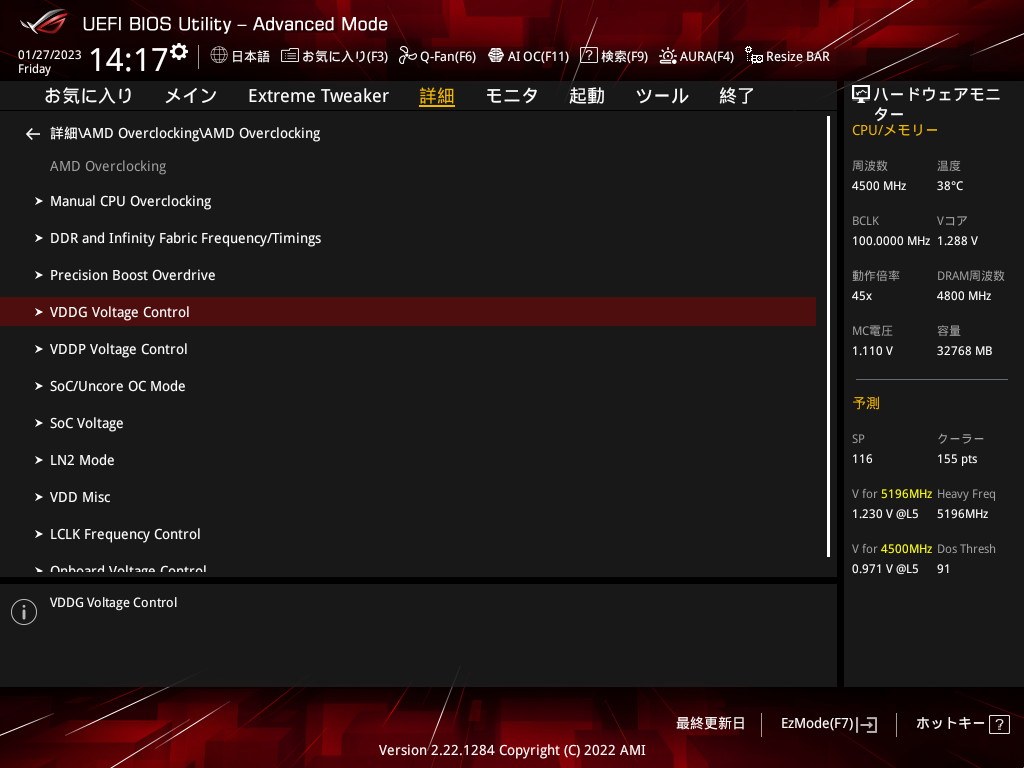This screenshot has height=768, width=1024.
Task: Select LCLK Frequency Control row text
Action: tap(125, 534)
